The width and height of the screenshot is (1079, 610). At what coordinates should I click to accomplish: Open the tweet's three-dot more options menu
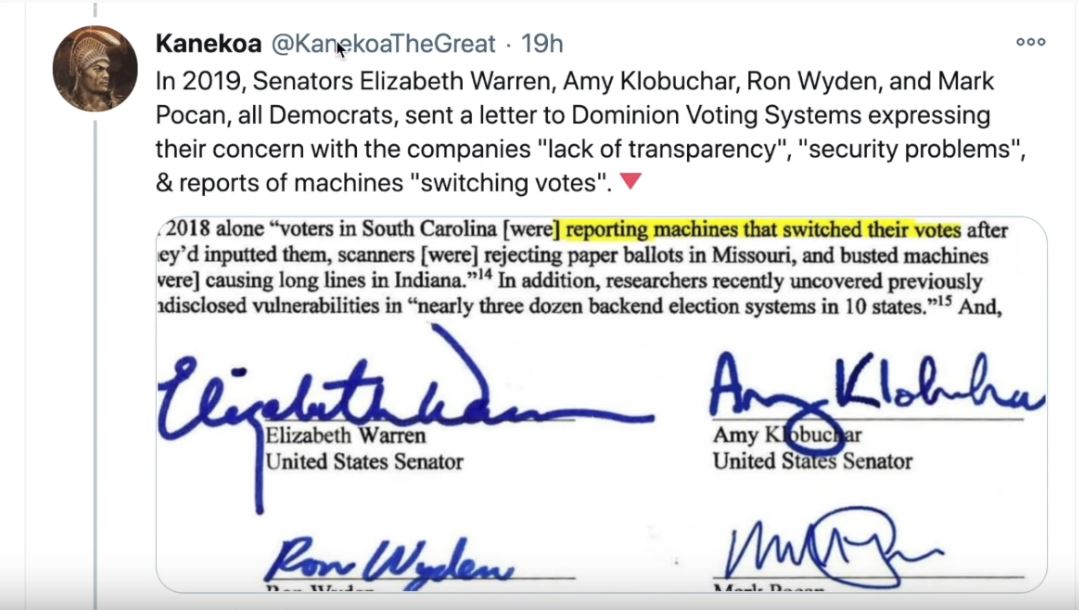coord(1031,42)
